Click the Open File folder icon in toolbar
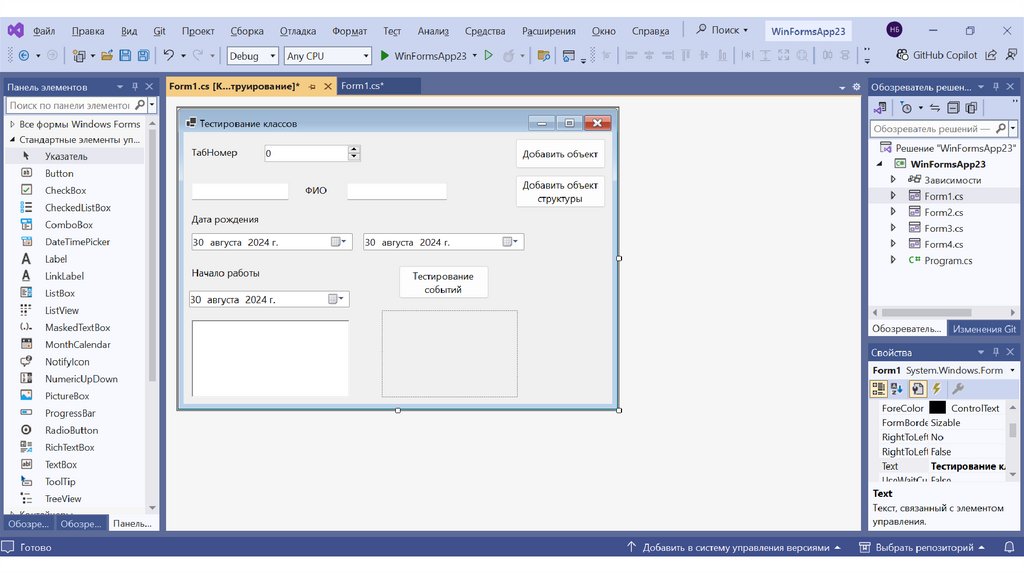The width and height of the screenshot is (1024, 574). pos(106,56)
